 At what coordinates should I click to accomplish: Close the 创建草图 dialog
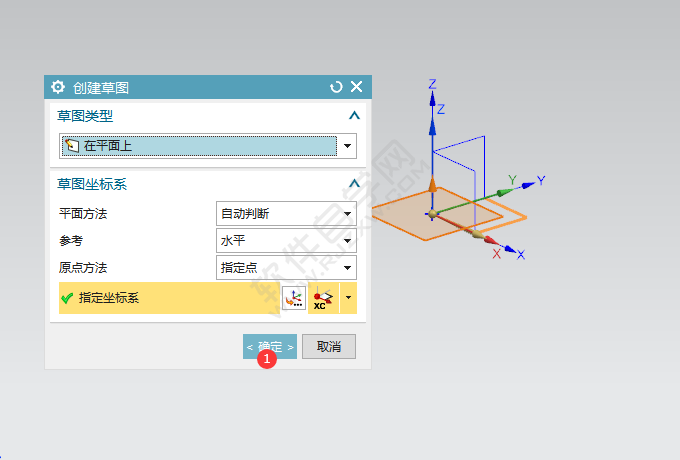pos(356,87)
